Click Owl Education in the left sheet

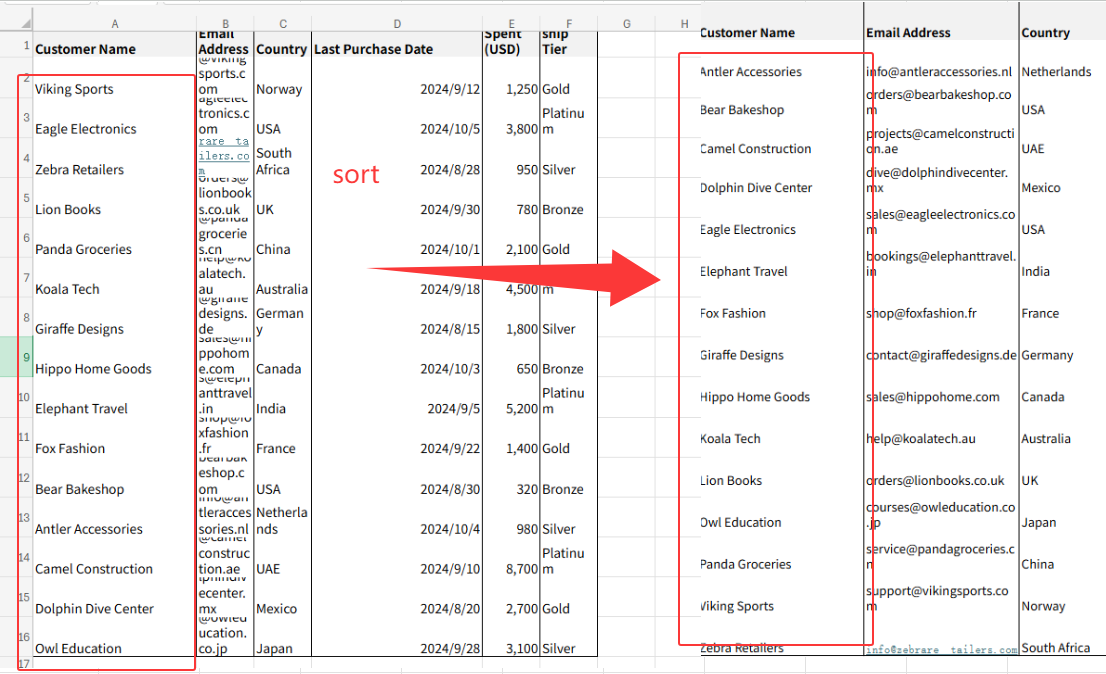(78, 649)
